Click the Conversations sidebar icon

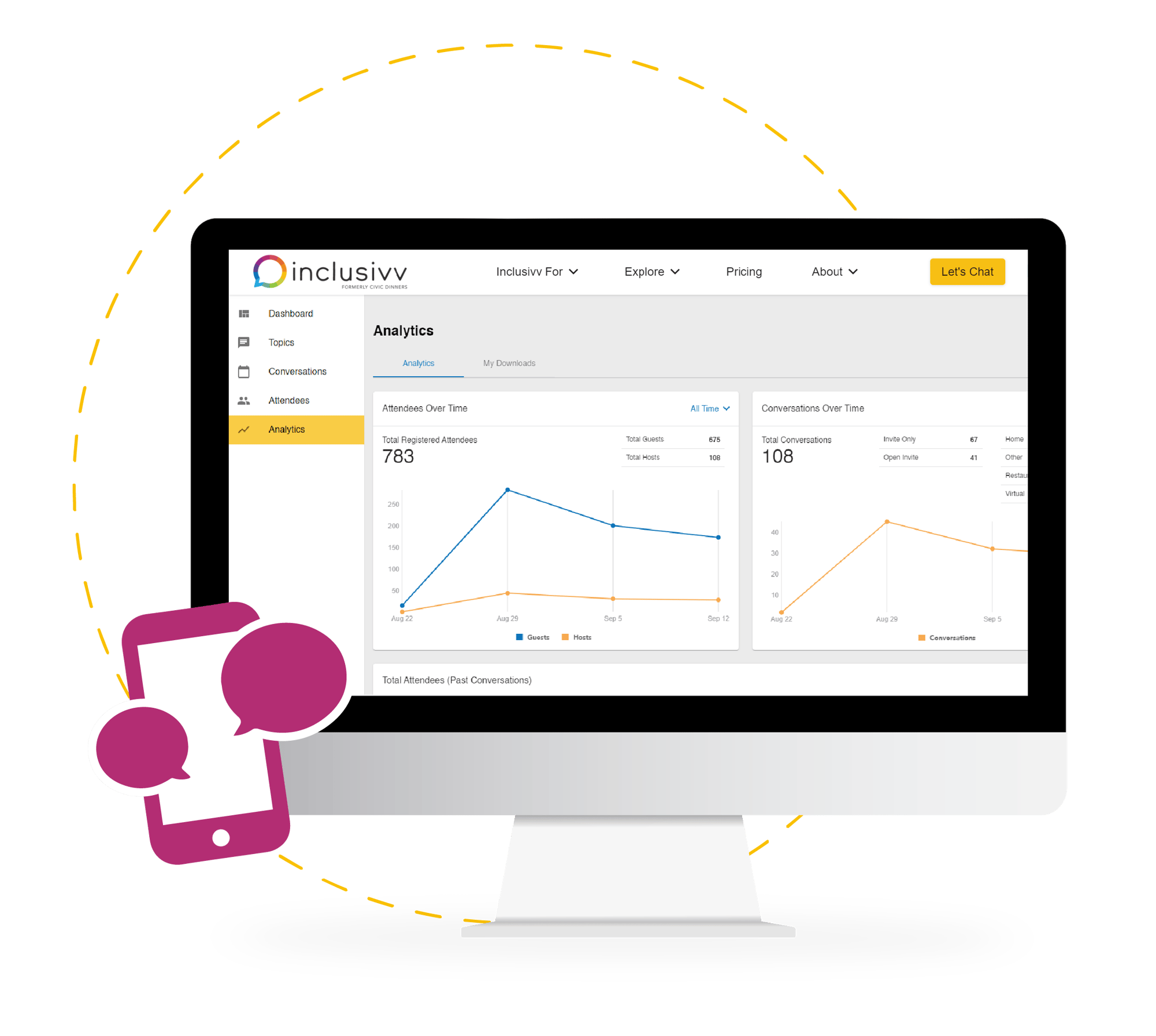(x=243, y=371)
